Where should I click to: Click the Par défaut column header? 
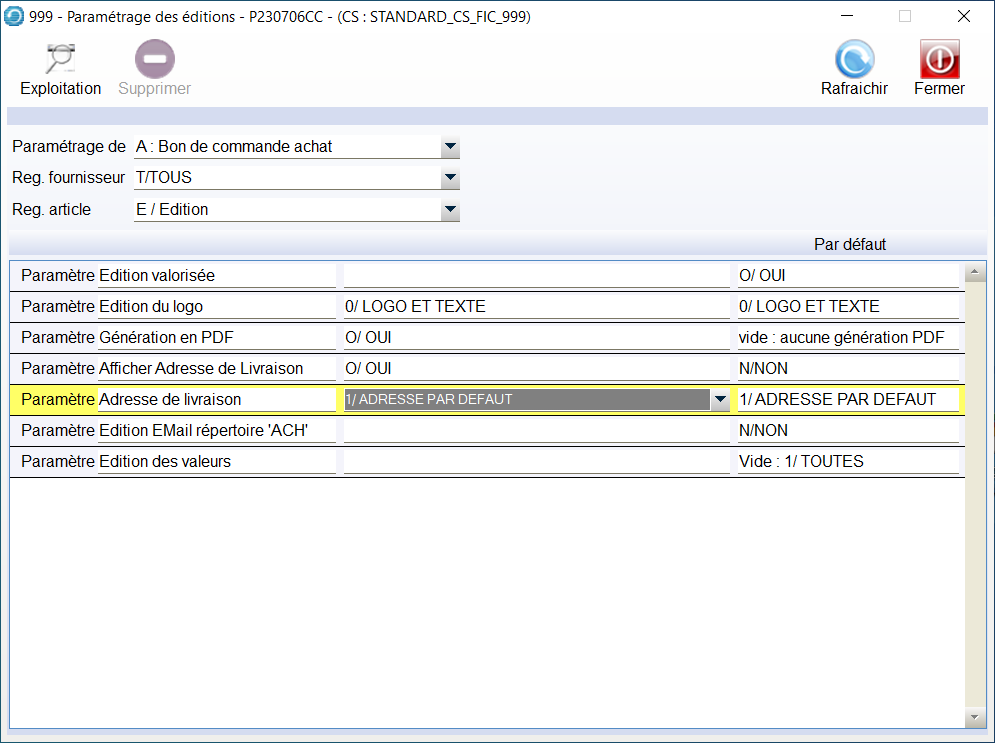point(849,244)
